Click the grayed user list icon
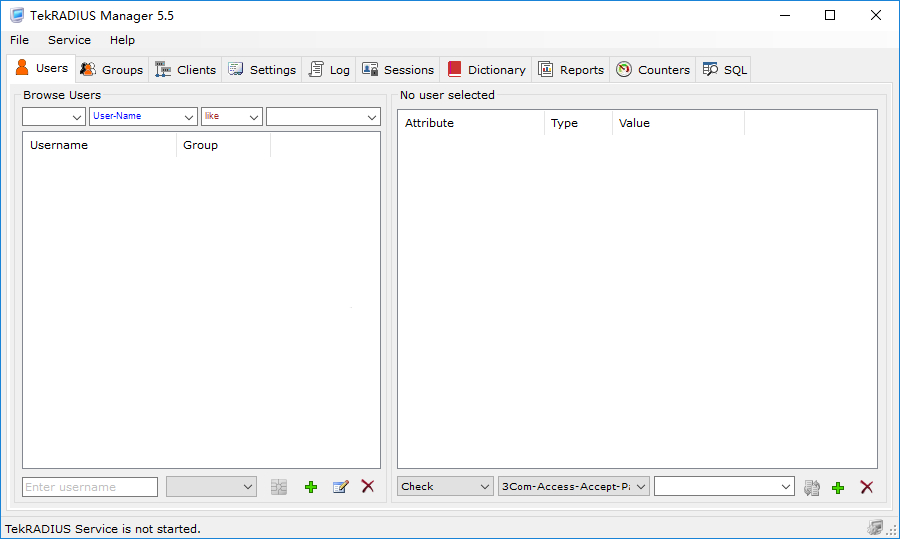 point(279,487)
